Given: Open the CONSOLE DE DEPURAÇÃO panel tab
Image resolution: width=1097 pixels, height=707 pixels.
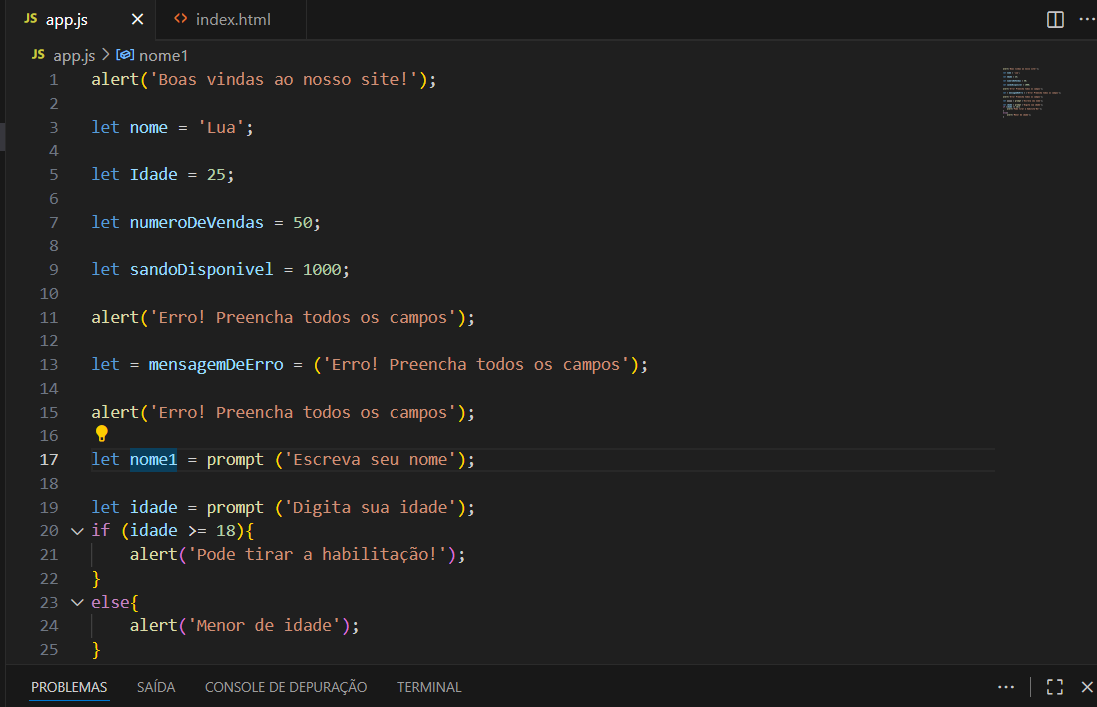Looking at the screenshot, I should tap(286, 687).
